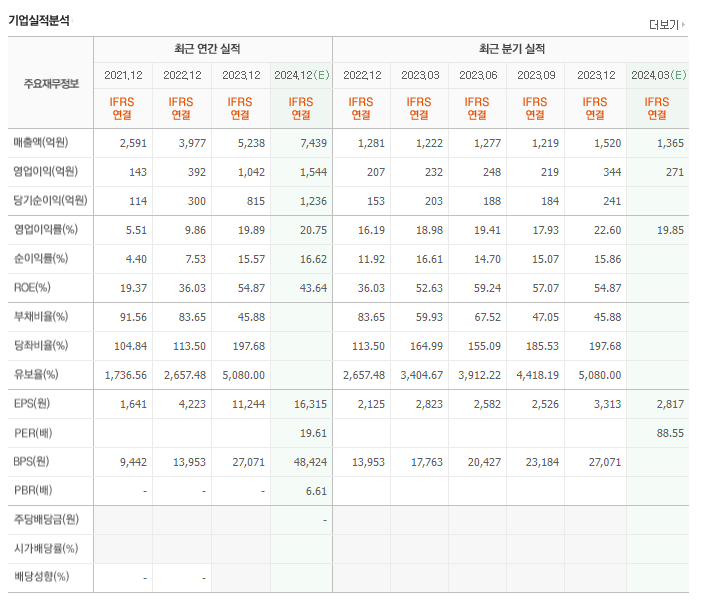Click the 주요재무정보 header cell
This screenshot has height=600, width=701.
click(51, 83)
